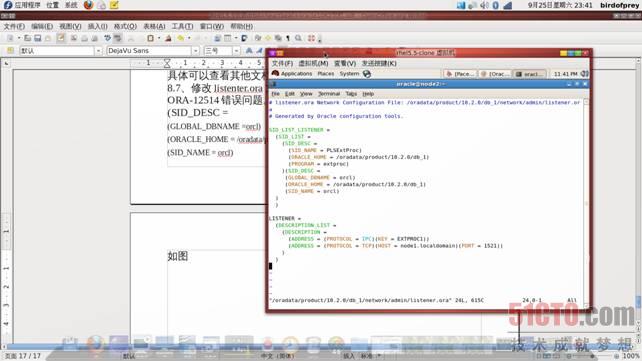
Task: Expand the New document dropdown arrow
Action: coord(19,38)
